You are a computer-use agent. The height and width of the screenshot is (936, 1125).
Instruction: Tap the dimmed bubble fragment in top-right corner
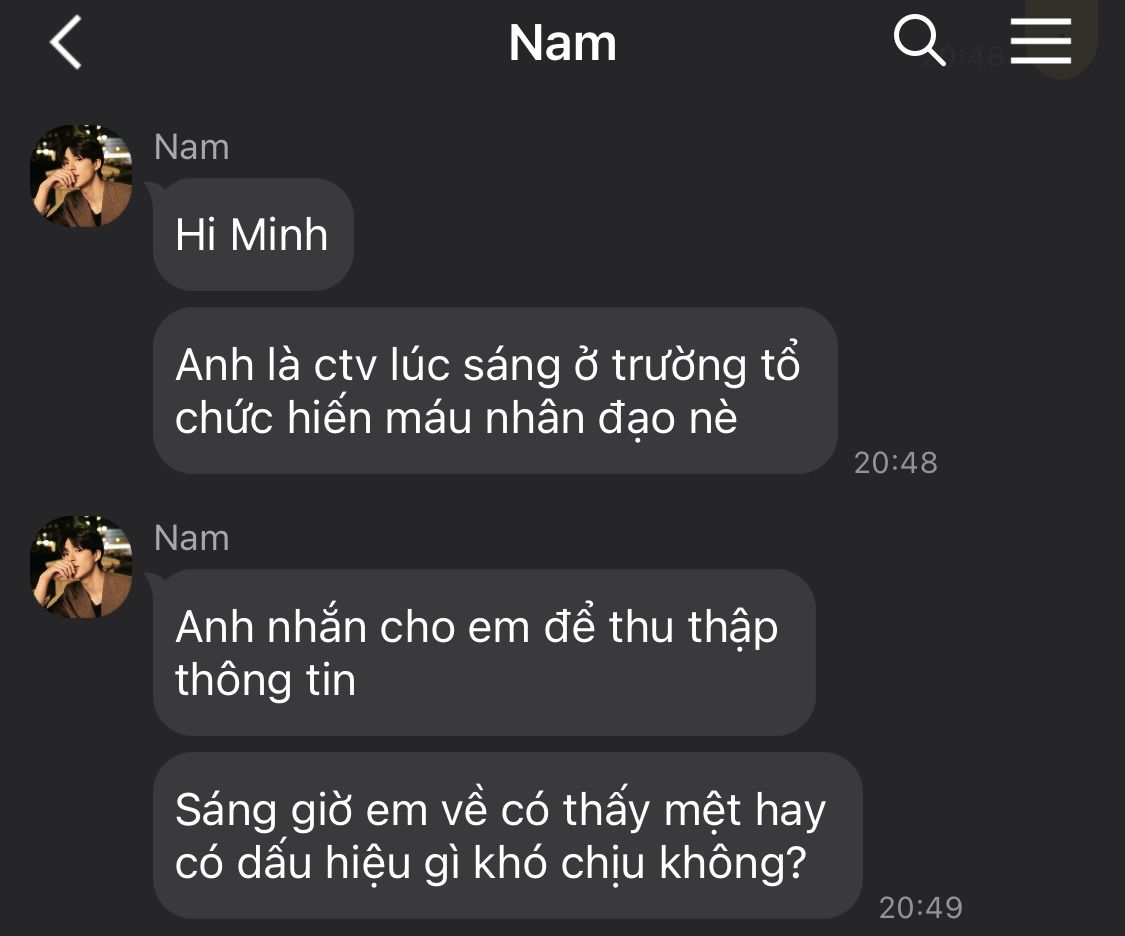1063,36
